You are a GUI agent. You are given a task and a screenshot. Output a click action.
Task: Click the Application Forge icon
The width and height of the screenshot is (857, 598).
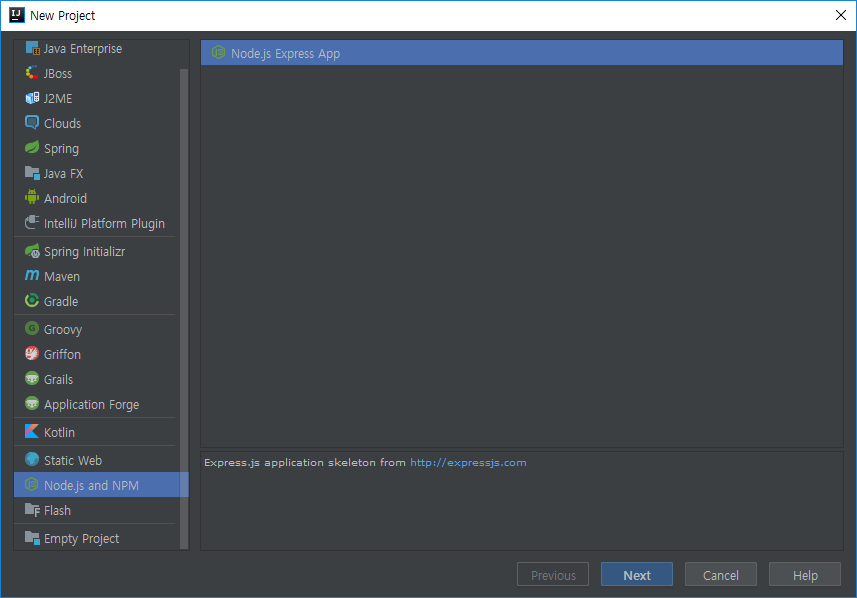[32, 403]
